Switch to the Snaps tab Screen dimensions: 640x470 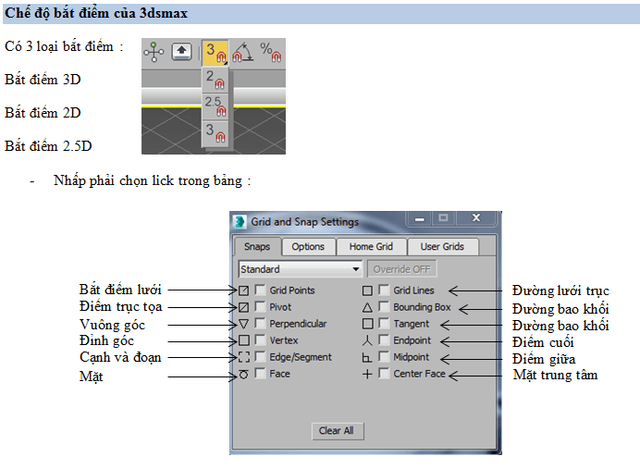tap(257, 247)
